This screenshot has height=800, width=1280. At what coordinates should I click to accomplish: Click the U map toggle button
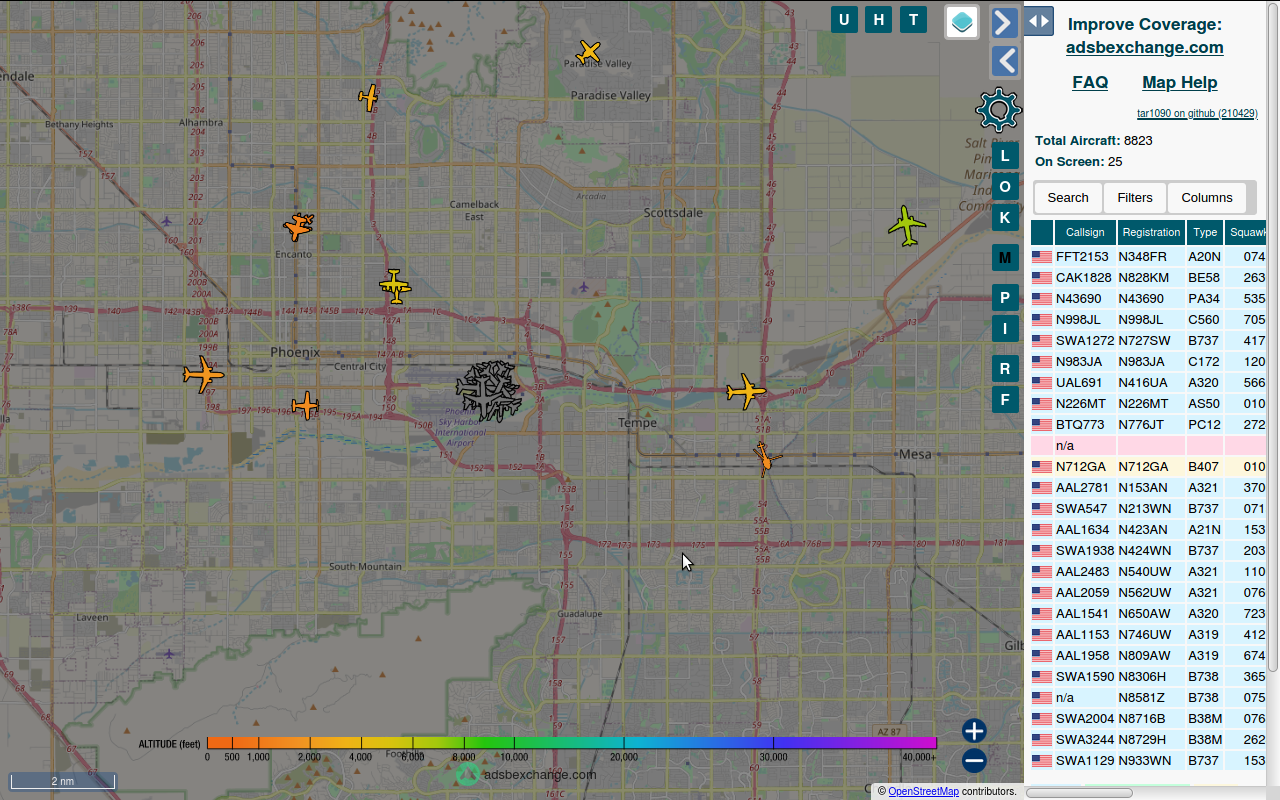click(x=844, y=20)
